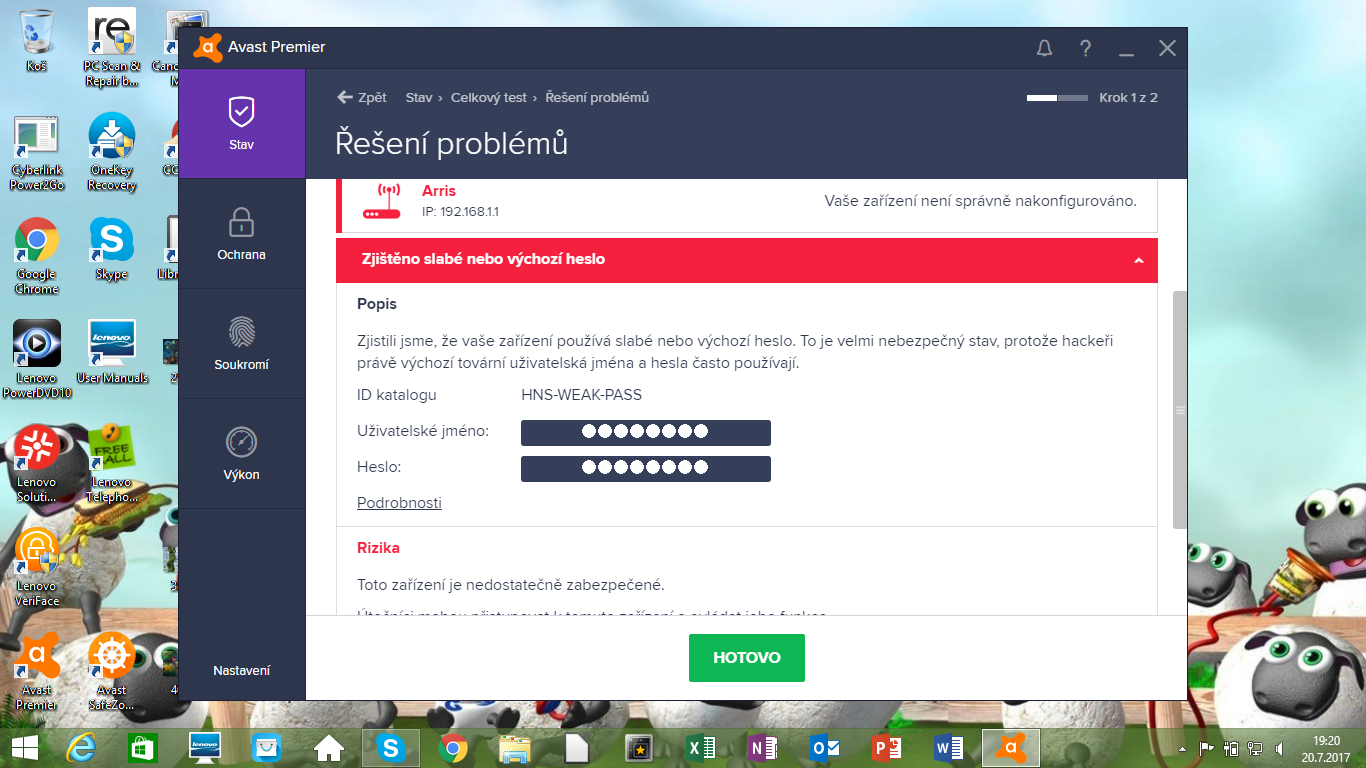Screen dimensions: 1366x768
Task: Click the Krok 1 z 2 progress bar
Action: 1057,98
